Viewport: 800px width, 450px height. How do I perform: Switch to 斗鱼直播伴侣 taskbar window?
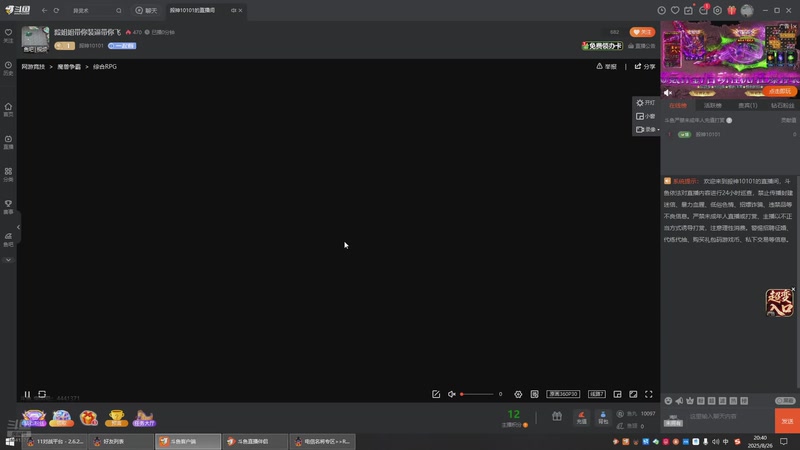pos(255,442)
